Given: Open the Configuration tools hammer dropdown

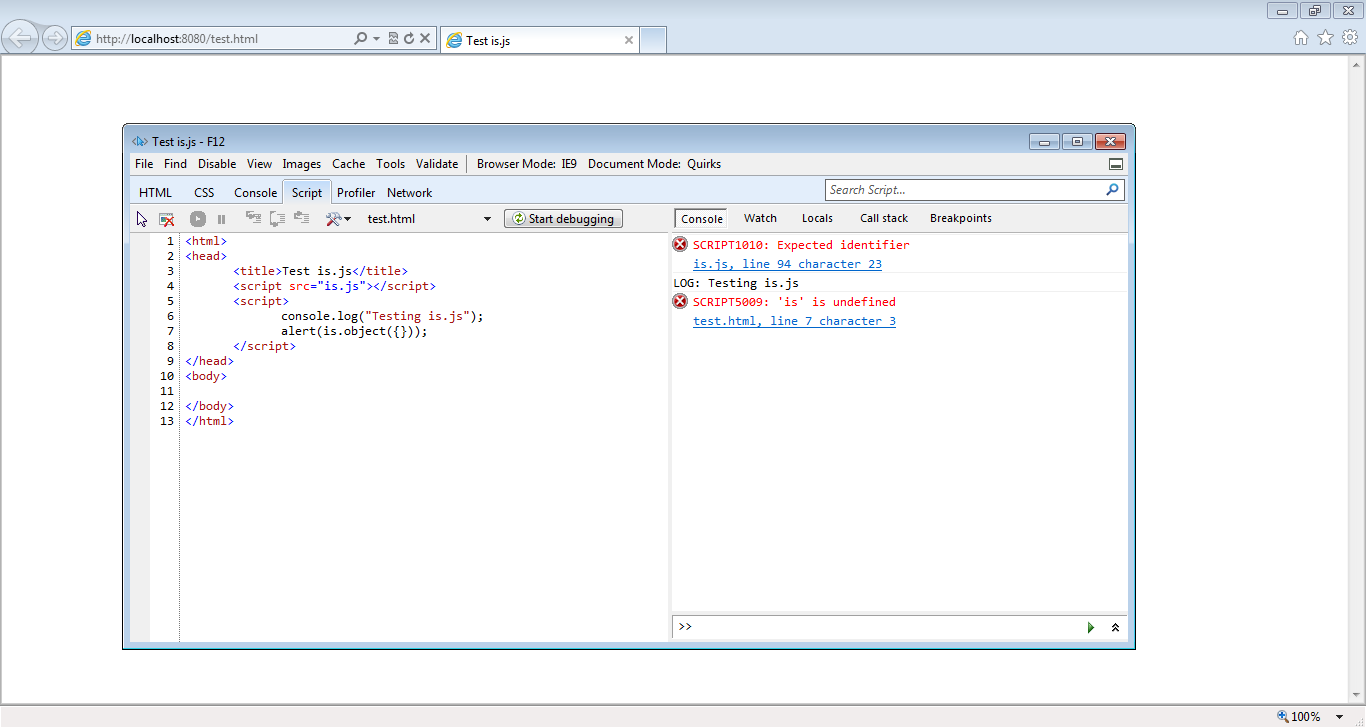Looking at the screenshot, I should point(338,219).
